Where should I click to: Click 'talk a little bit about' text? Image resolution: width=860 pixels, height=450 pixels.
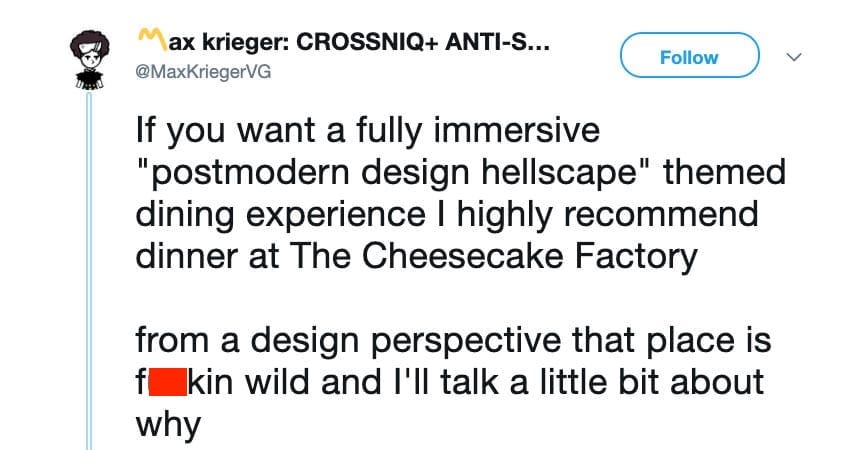coord(602,382)
